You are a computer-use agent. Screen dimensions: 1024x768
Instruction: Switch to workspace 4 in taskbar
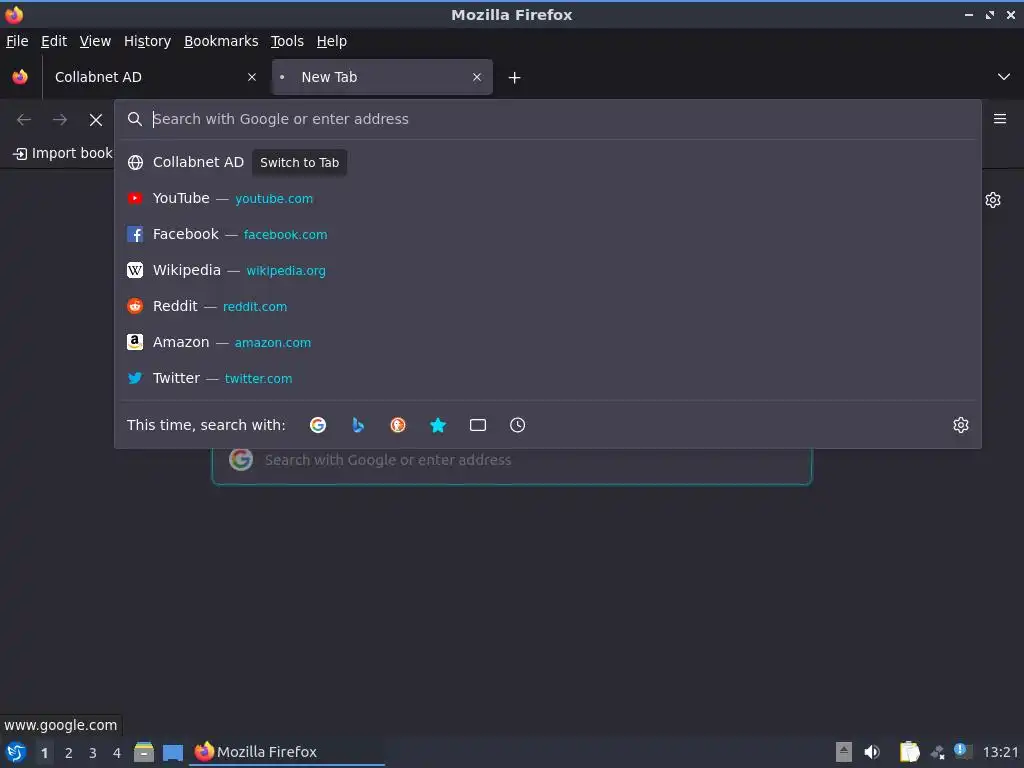pyautogui.click(x=117, y=753)
